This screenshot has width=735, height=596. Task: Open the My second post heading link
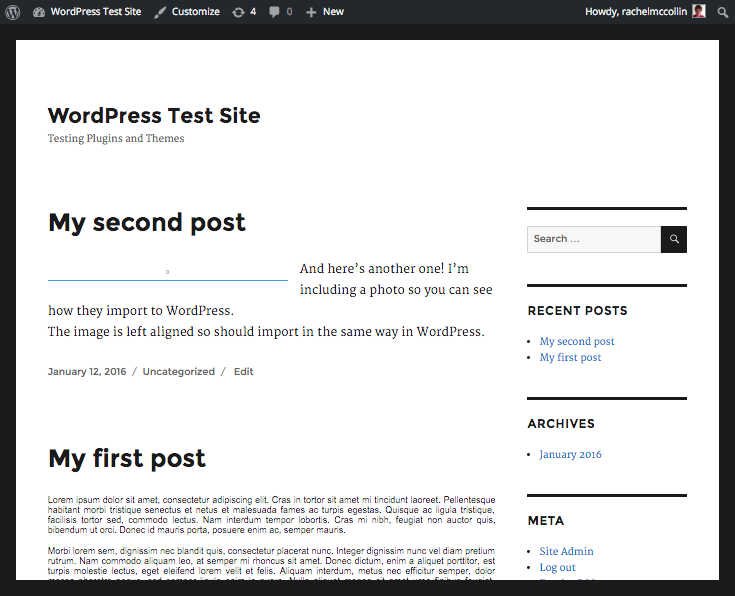pos(147,222)
